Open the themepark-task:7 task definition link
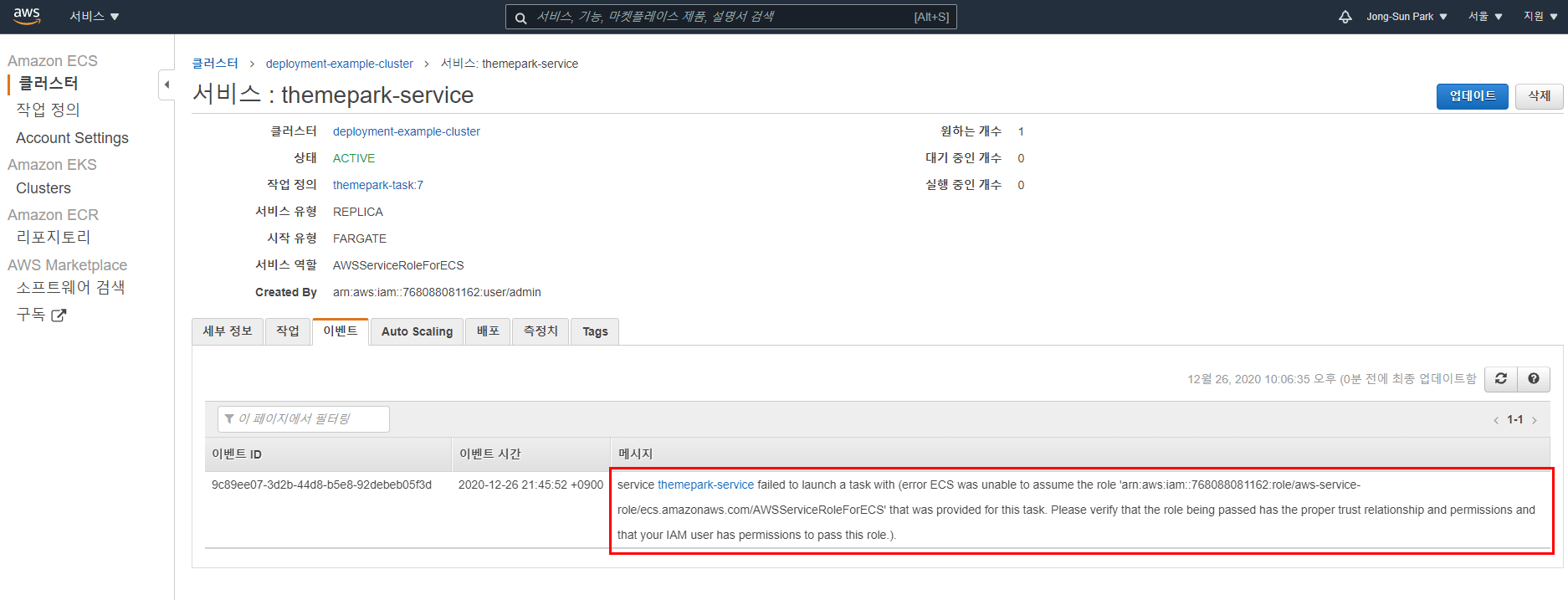Image resolution: width=1568 pixels, height=600 pixels. 378,185
